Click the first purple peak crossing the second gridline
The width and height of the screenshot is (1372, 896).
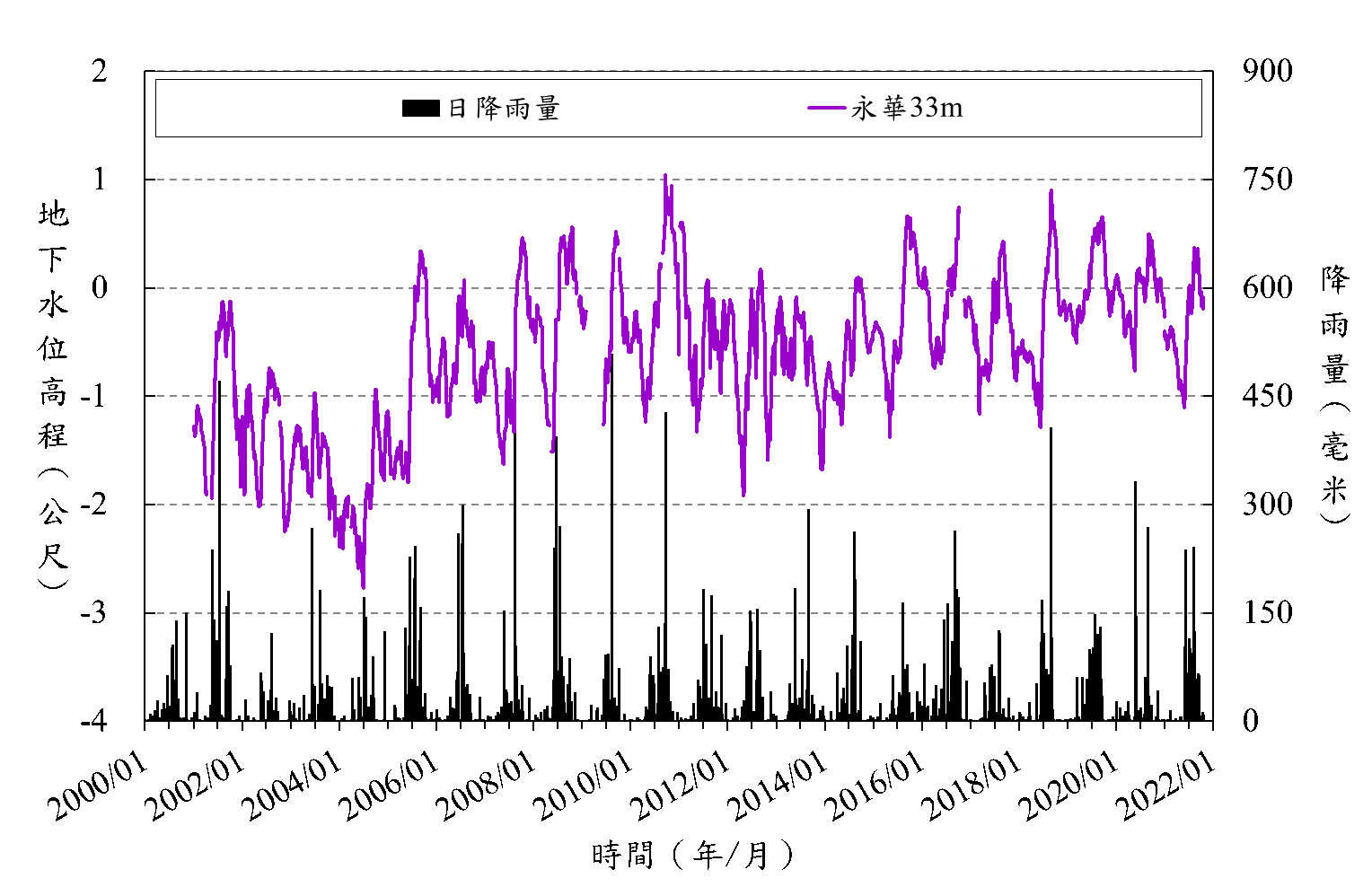click(420, 252)
